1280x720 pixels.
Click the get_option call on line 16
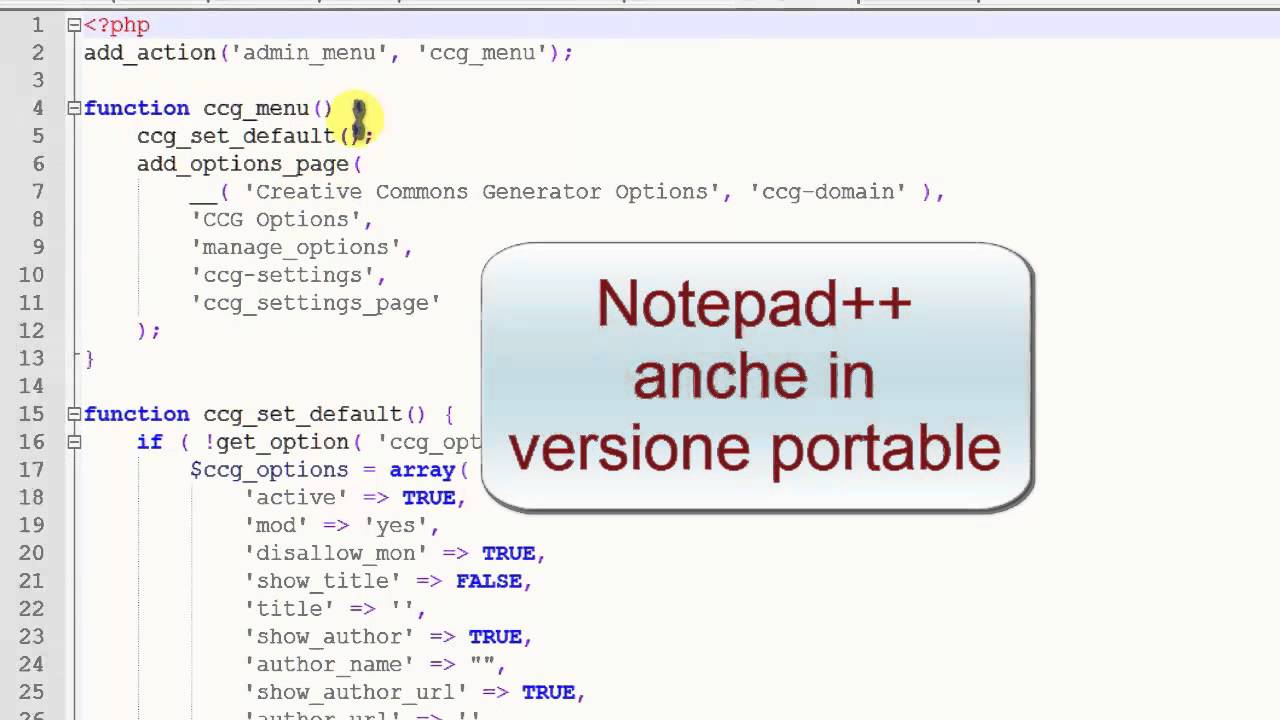283,442
